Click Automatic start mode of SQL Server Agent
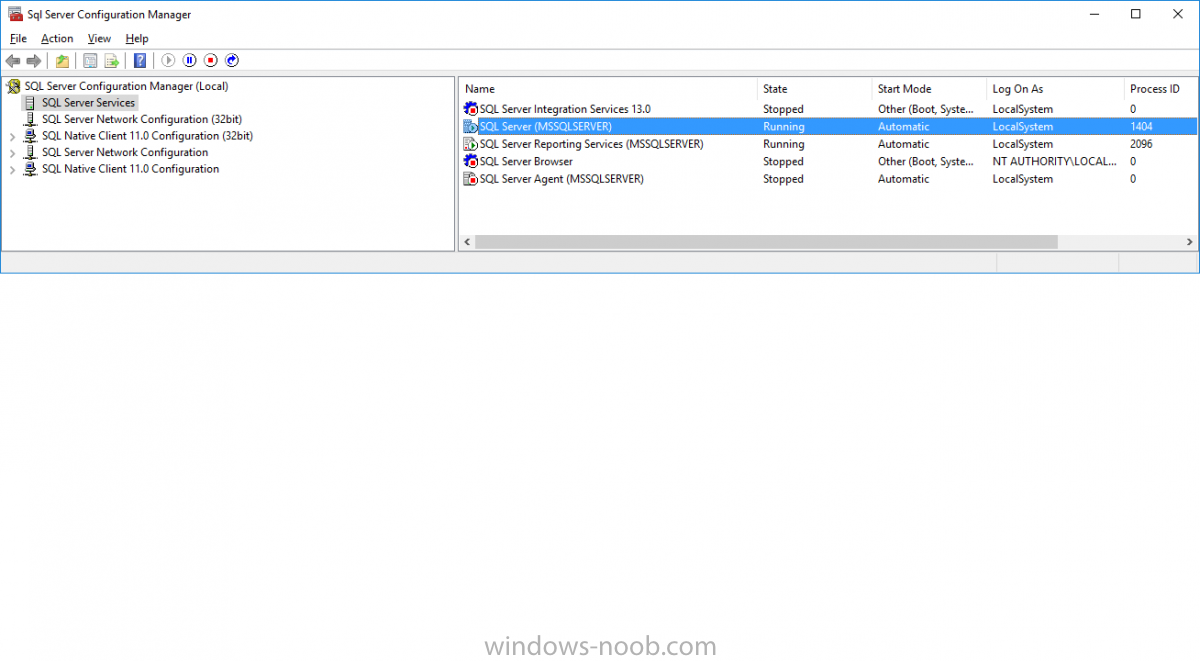Image resolution: width=1200 pixels, height=661 pixels. pyautogui.click(x=903, y=179)
